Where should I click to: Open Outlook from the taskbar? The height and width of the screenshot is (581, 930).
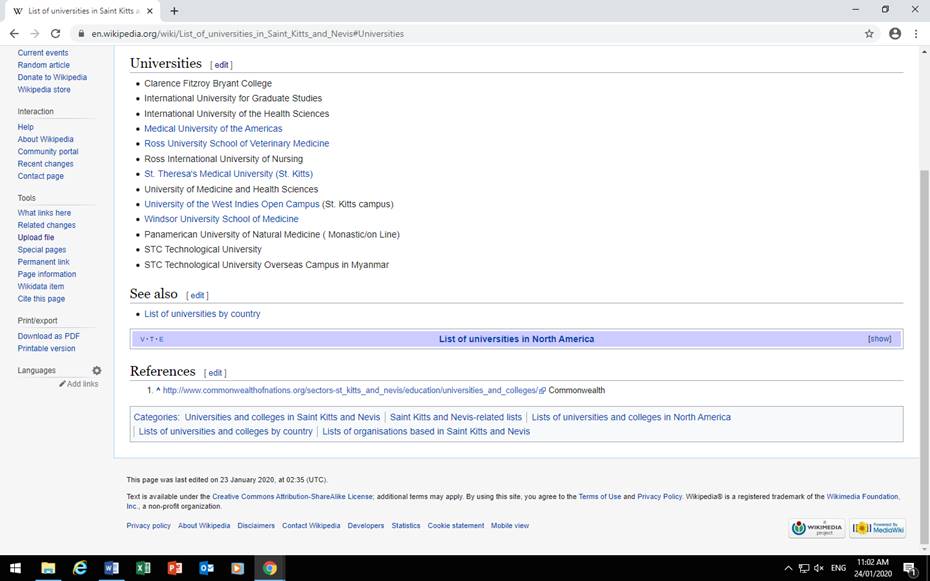206,568
